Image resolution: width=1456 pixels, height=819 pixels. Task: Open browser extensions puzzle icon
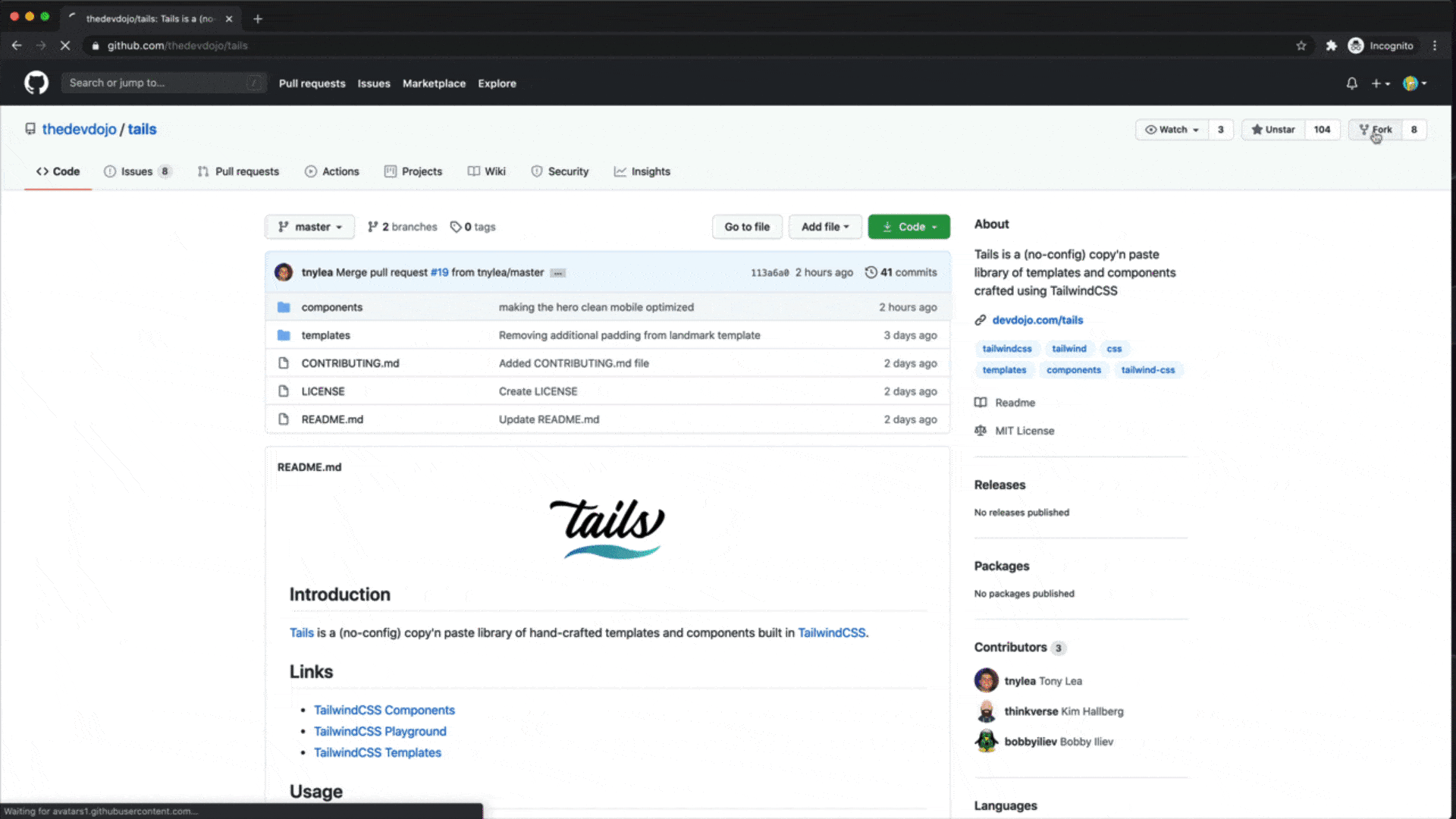1331,45
